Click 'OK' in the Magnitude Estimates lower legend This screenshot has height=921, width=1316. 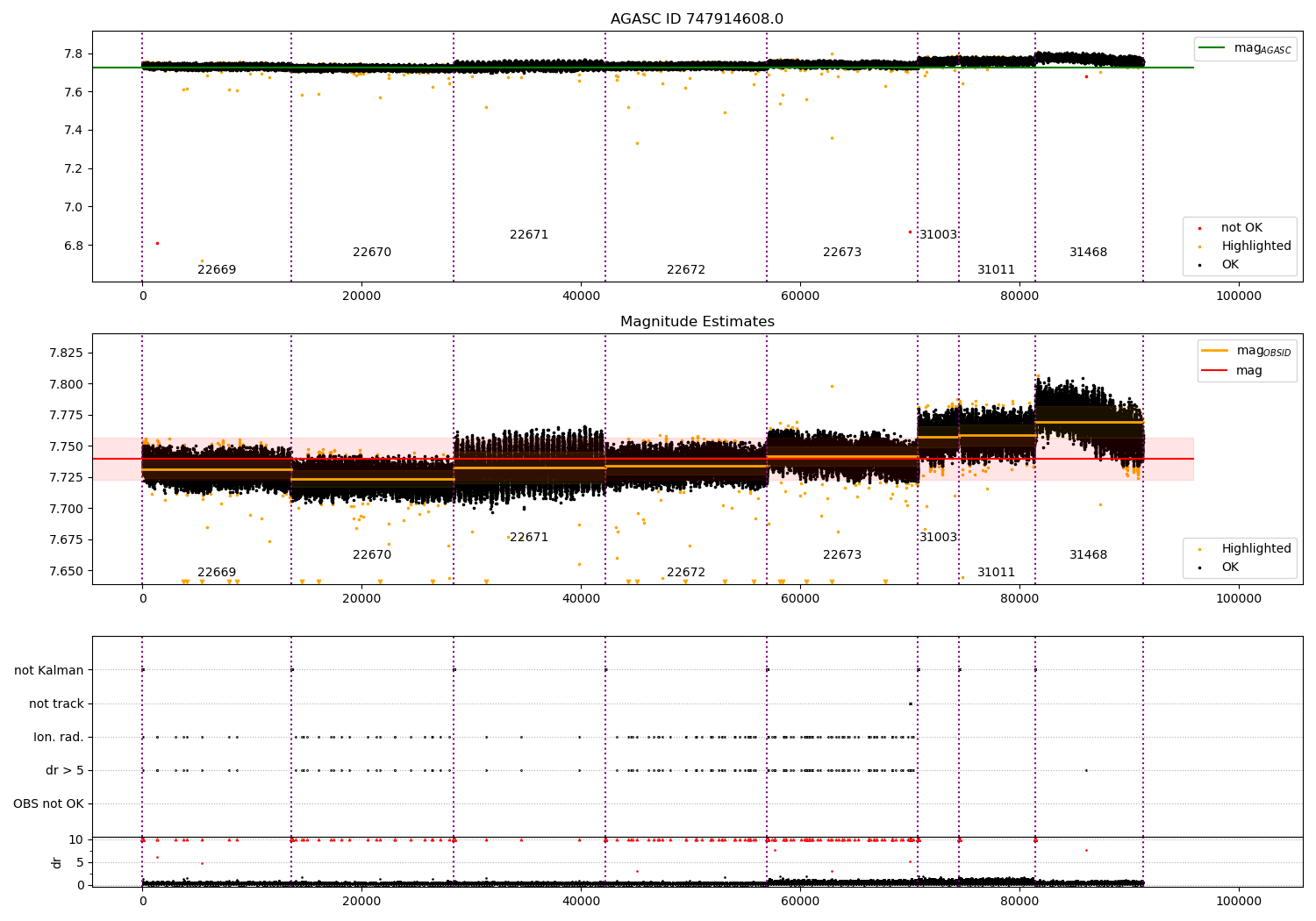tap(1230, 568)
